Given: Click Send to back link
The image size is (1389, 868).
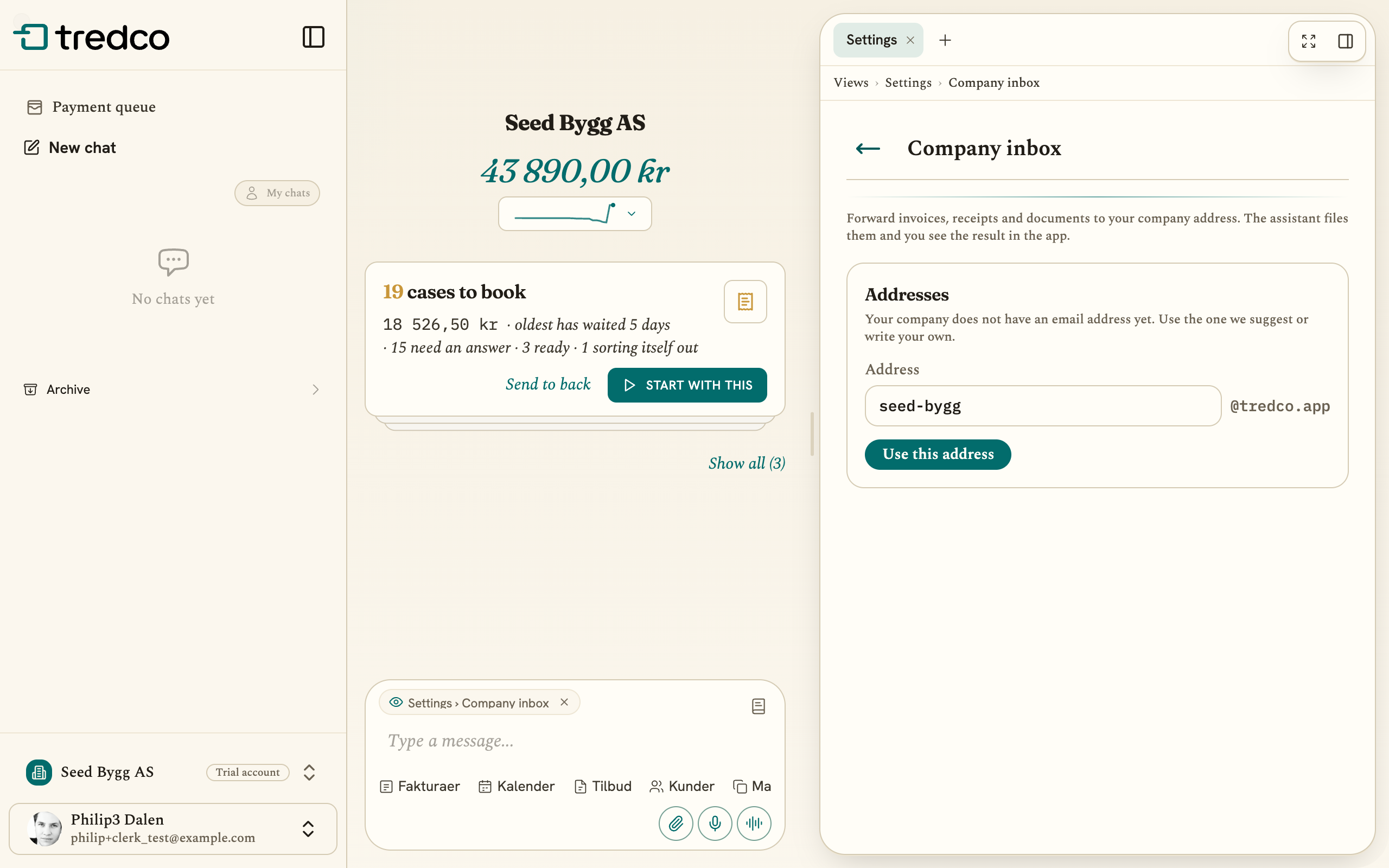Looking at the screenshot, I should pos(548,384).
